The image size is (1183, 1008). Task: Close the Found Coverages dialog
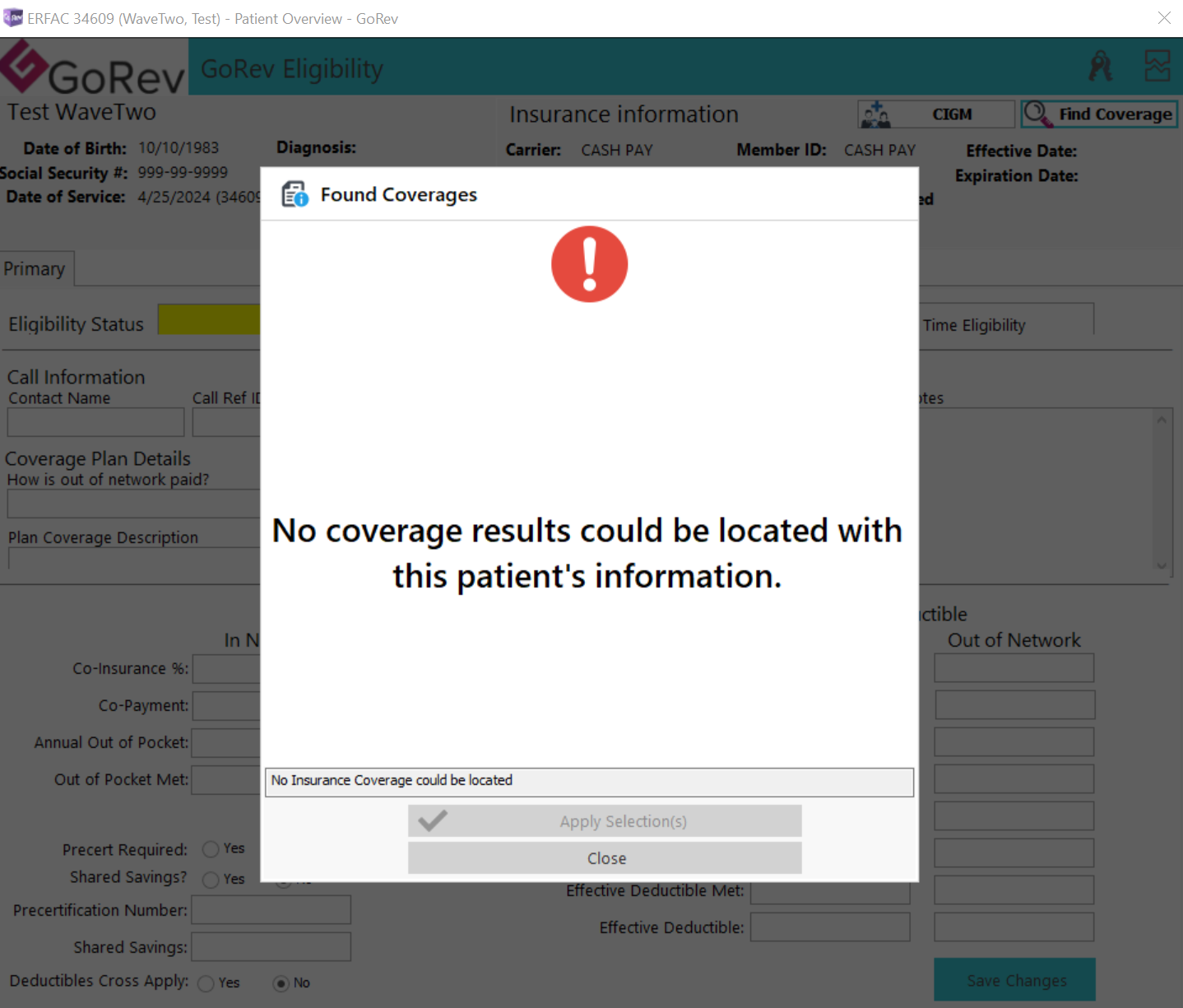pos(605,858)
